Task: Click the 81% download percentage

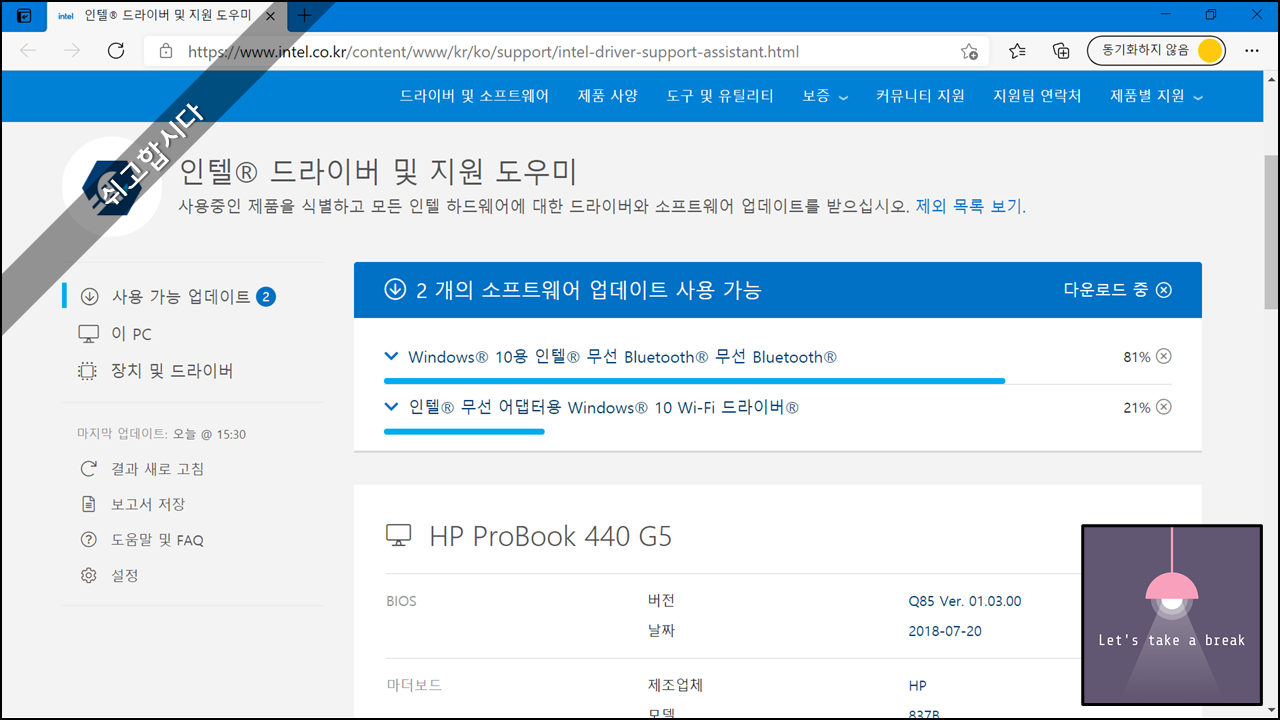Action: (1137, 357)
